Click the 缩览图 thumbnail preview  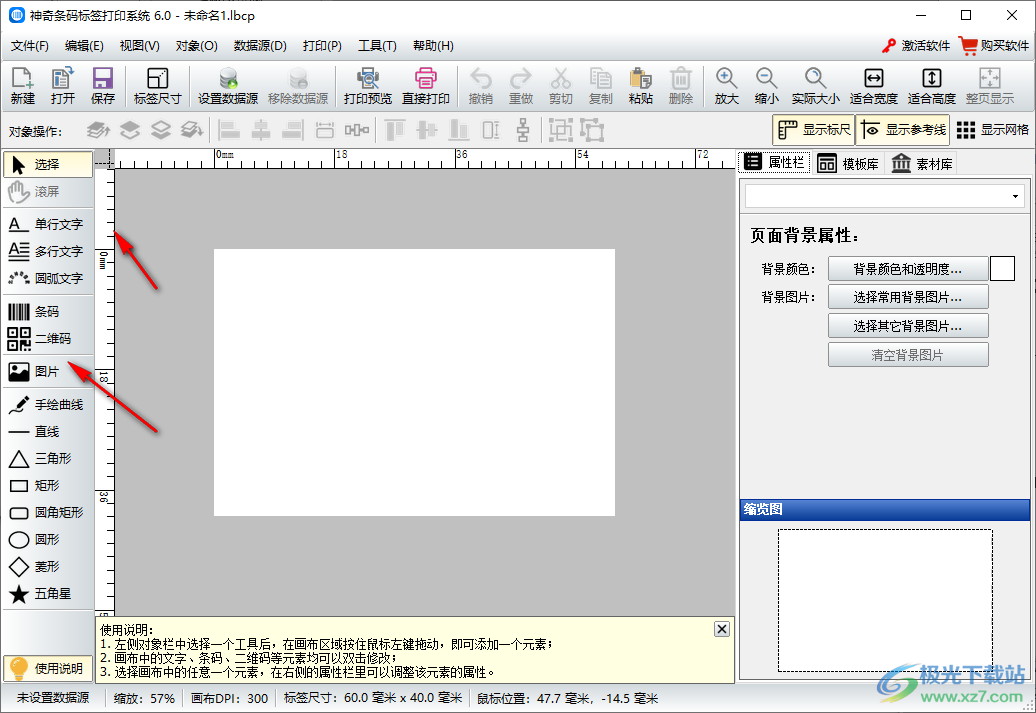tap(885, 600)
